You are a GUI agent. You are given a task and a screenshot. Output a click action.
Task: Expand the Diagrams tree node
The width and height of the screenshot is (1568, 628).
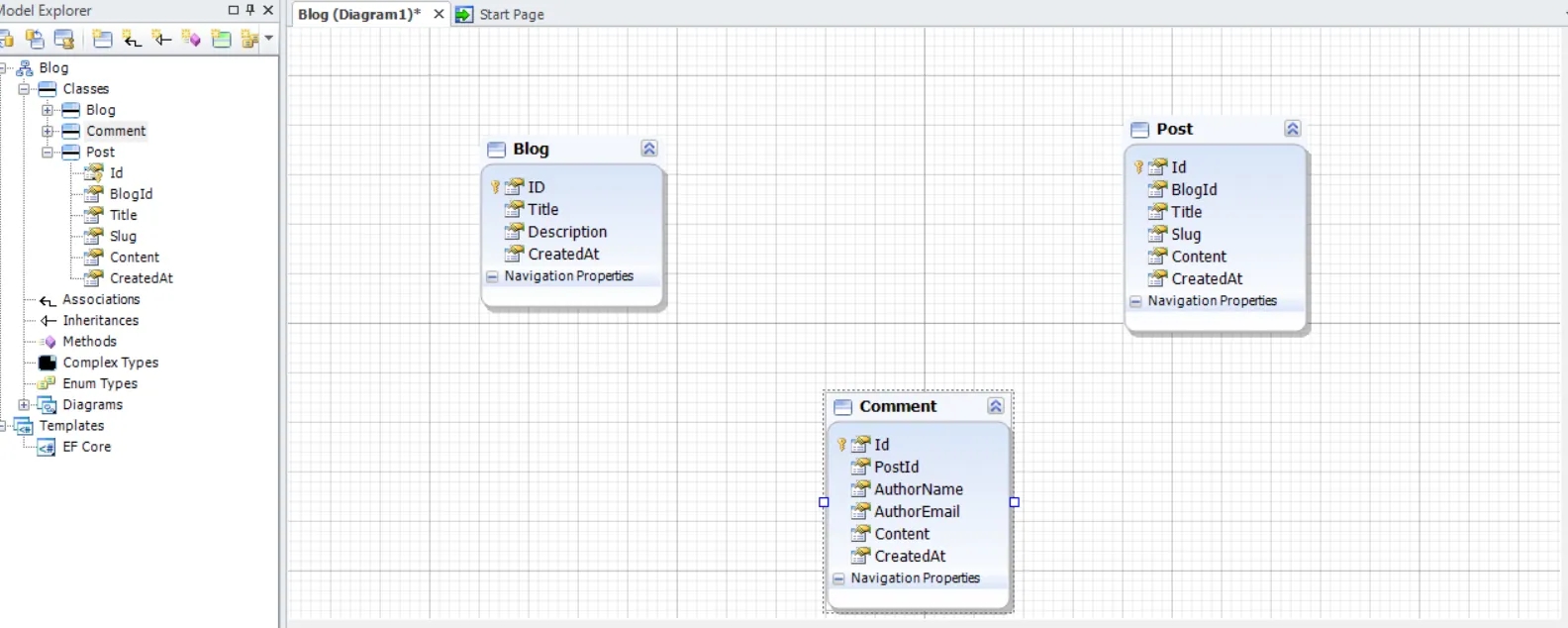(x=24, y=404)
